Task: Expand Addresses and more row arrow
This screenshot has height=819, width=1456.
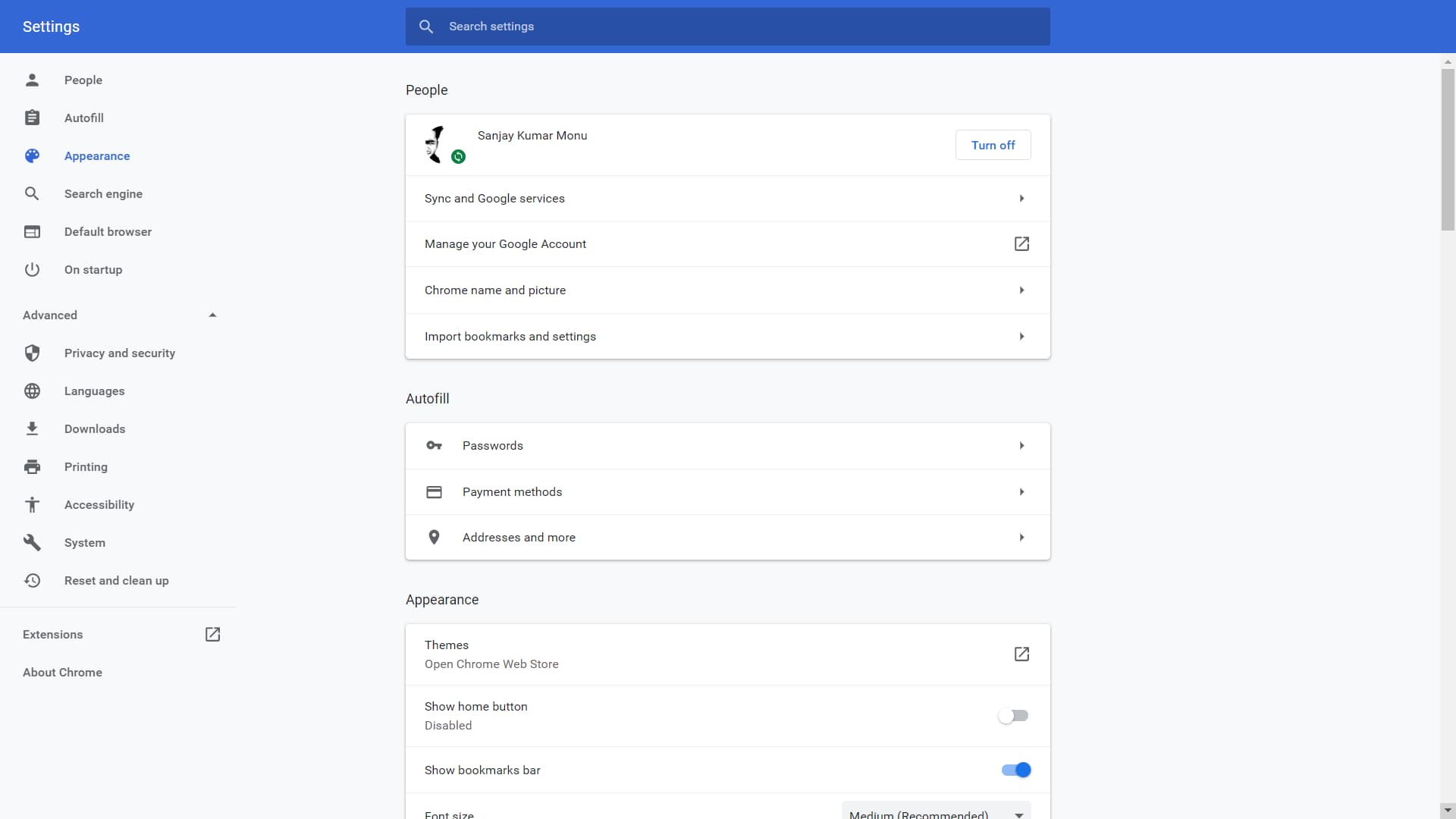Action: click(x=1021, y=538)
